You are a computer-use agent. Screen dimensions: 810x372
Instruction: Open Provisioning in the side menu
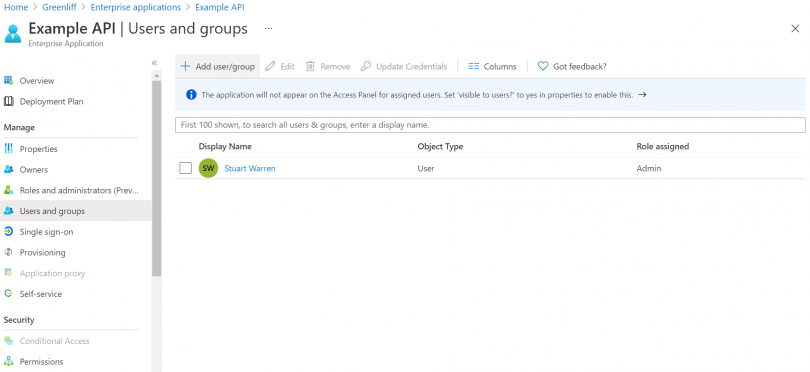pos(42,253)
